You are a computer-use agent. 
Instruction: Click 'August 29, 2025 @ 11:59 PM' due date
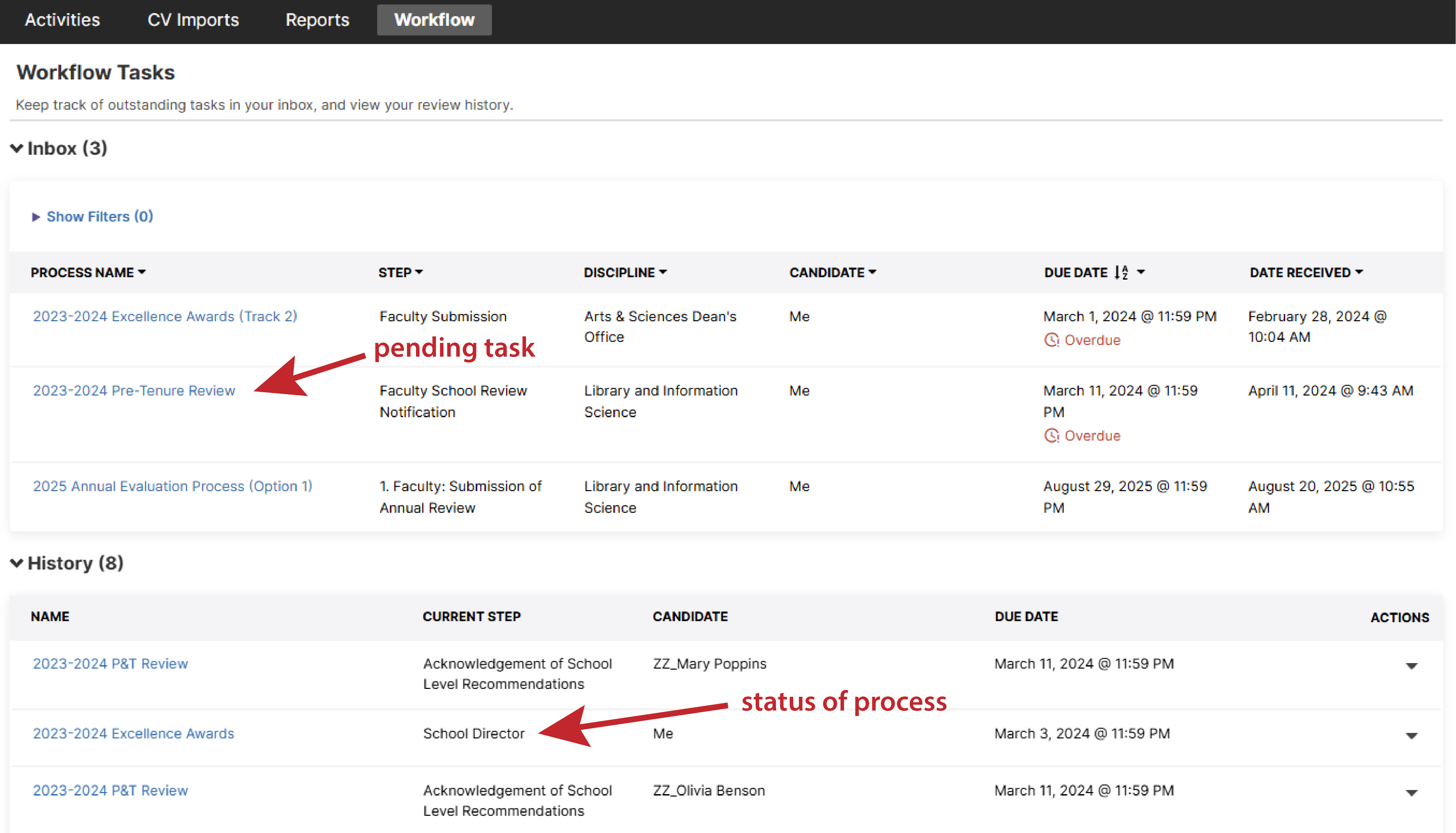1125,497
